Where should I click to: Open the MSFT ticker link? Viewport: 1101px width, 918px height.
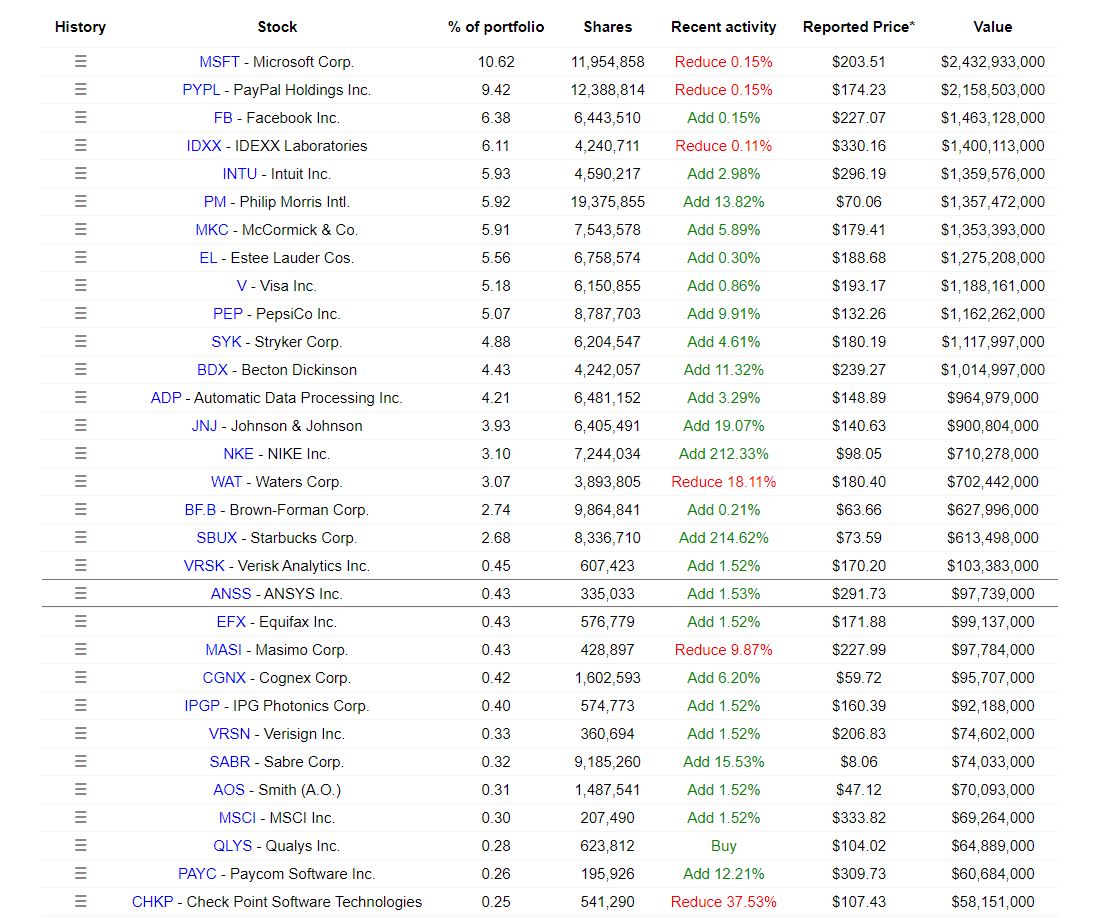coord(219,62)
